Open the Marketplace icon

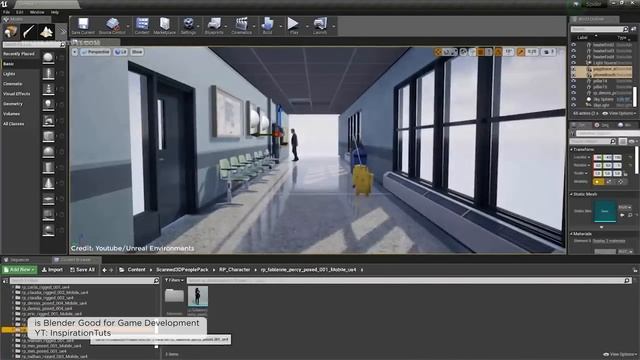coord(164,24)
